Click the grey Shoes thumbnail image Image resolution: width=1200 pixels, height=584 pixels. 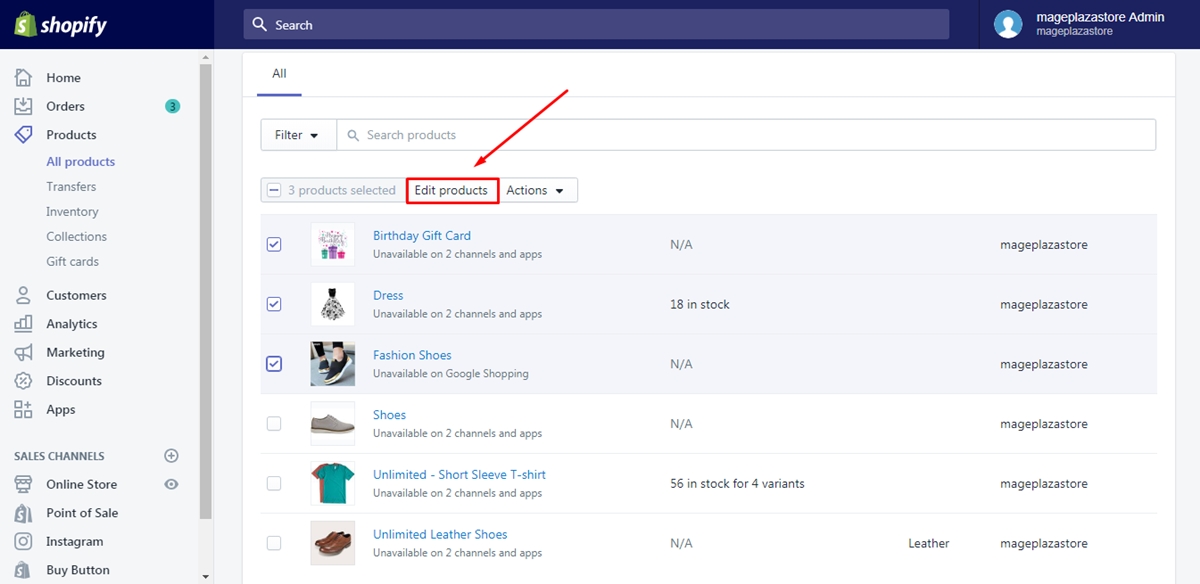point(332,424)
